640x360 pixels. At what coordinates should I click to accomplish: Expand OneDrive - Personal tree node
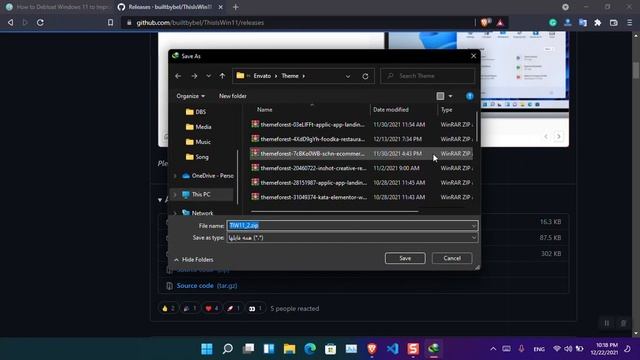coord(175,176)
